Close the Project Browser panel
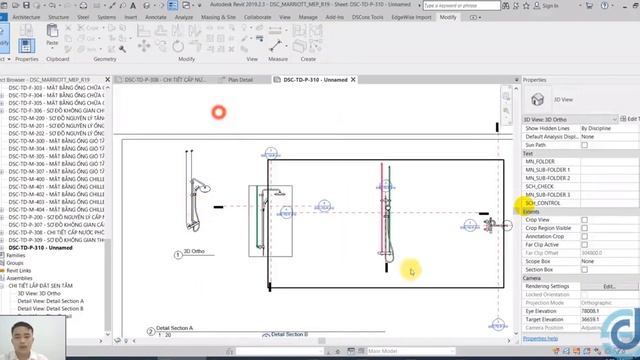Viewport: 640px width, 360px height. click(x=107, y=79)
